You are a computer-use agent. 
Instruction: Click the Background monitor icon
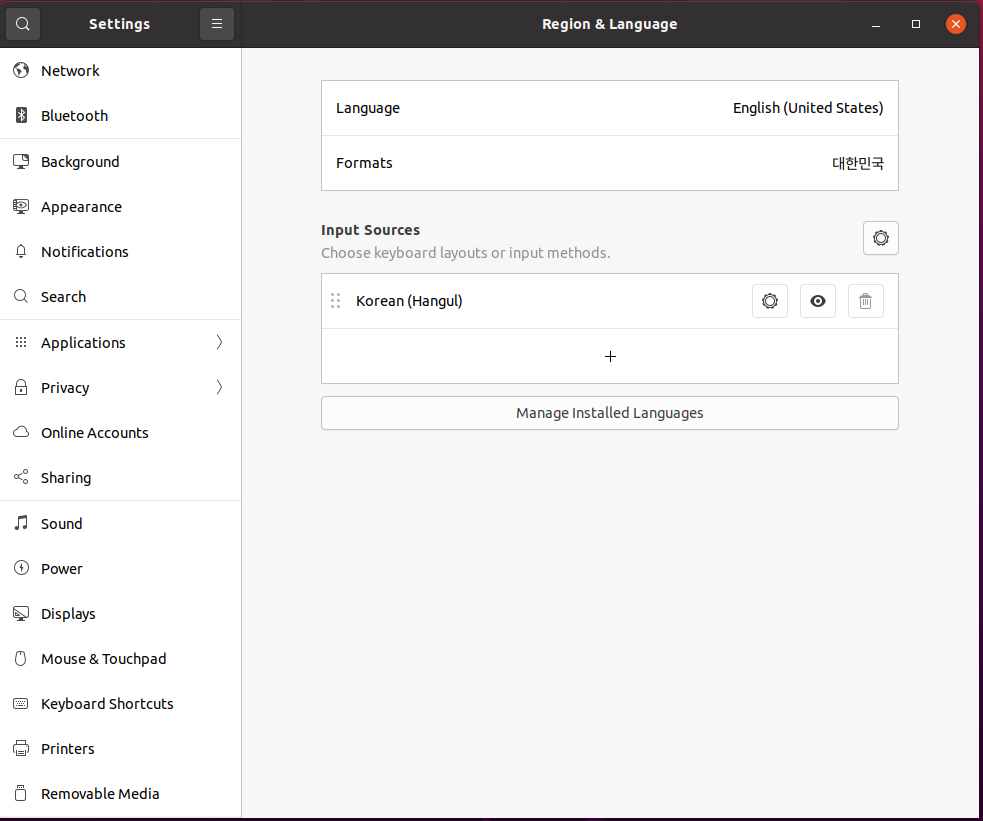coord(21,162)
